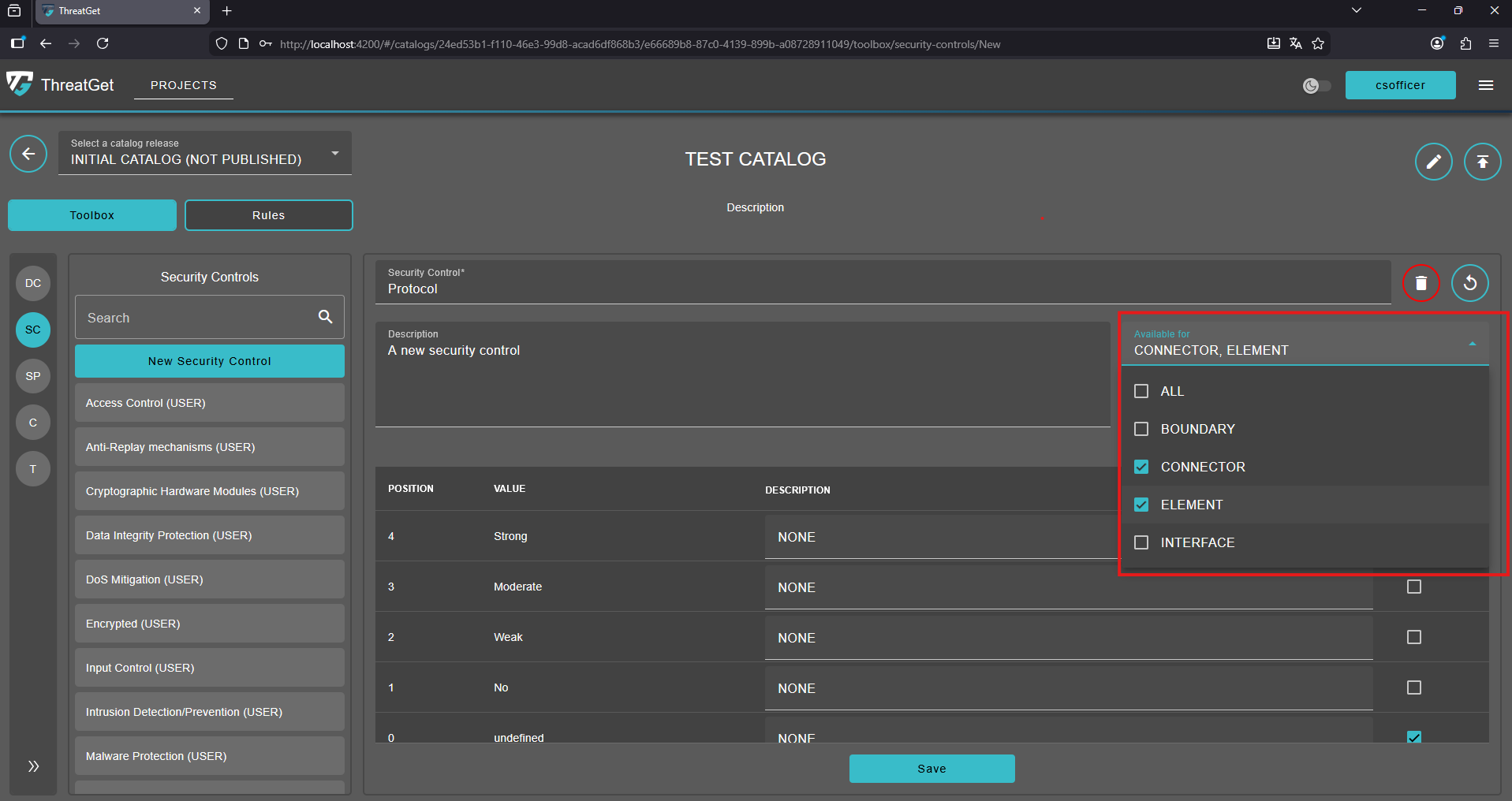Click the New Security Control button

click(209, 361)
